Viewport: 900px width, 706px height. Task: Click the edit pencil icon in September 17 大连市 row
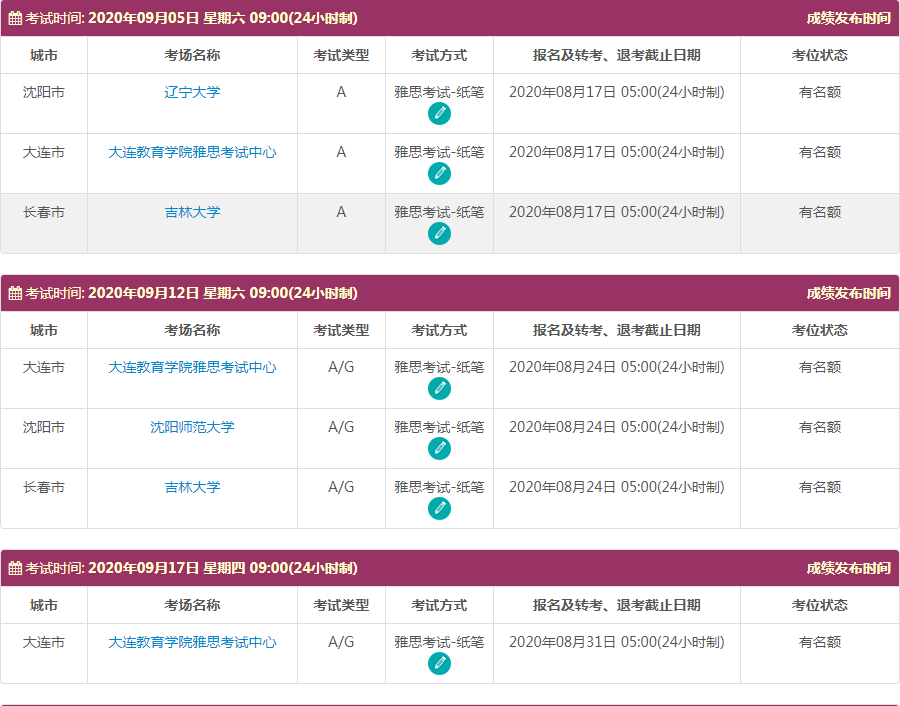[441, 662]
